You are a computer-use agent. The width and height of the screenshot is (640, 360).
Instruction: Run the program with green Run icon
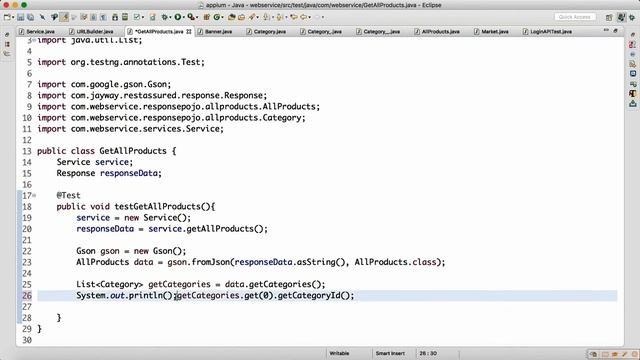point(178,17)
